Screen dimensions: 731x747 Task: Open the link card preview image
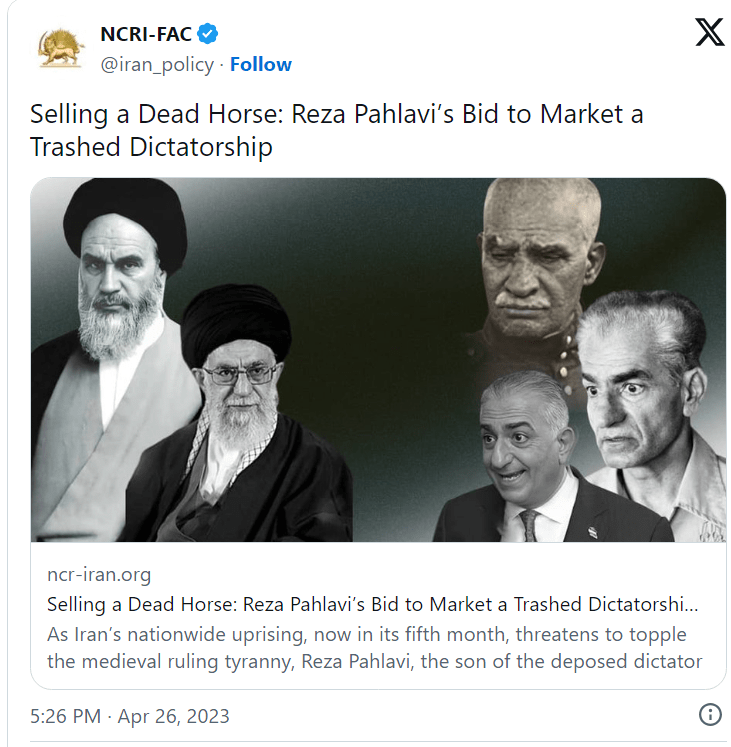[x=378, y=360]
